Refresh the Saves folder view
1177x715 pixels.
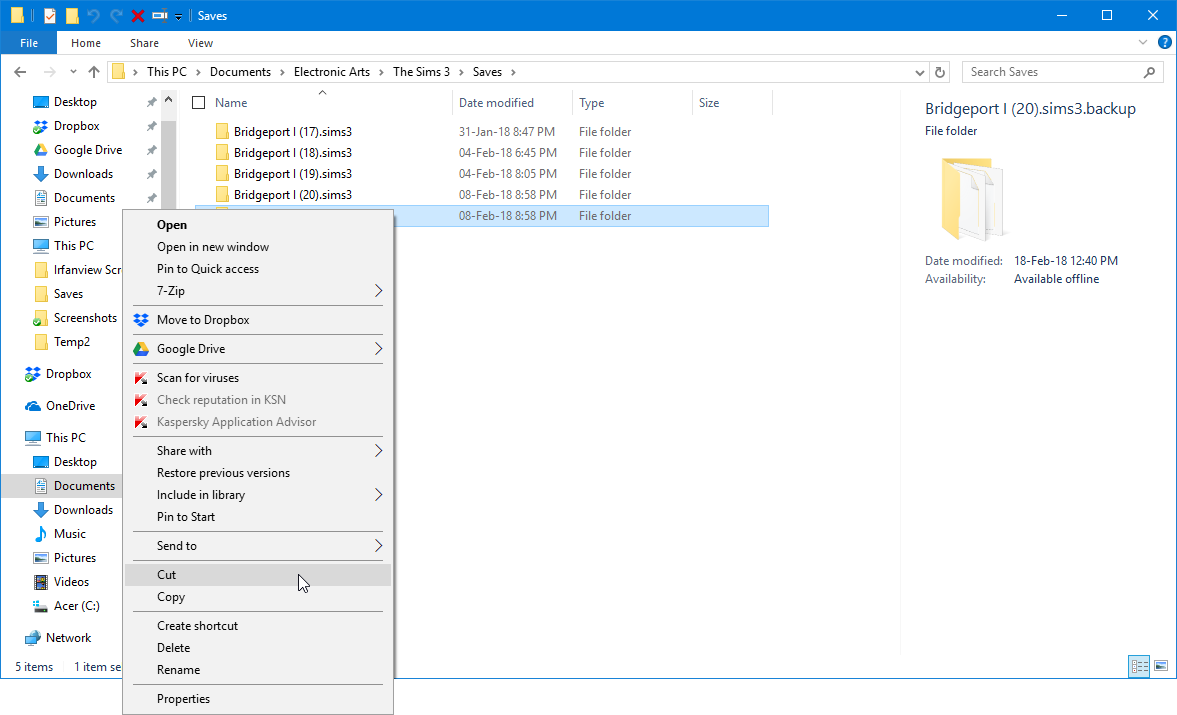click(940, 72)
